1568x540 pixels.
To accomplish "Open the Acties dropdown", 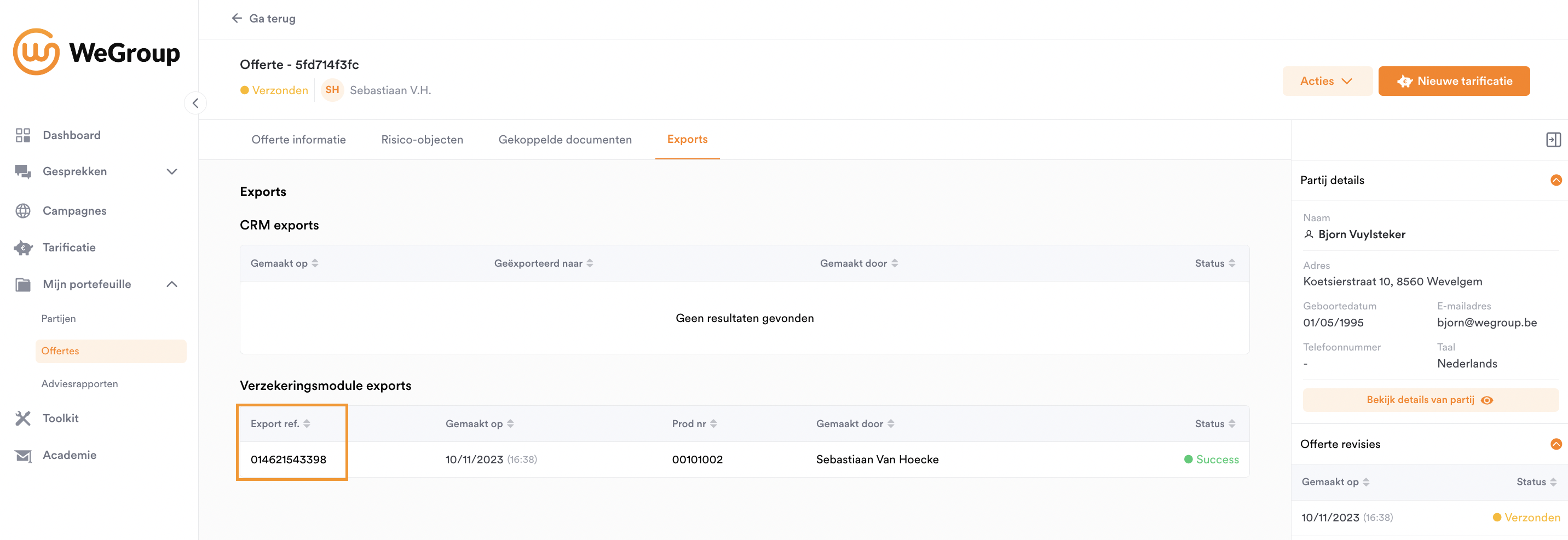I will [x=1327, y=82].
